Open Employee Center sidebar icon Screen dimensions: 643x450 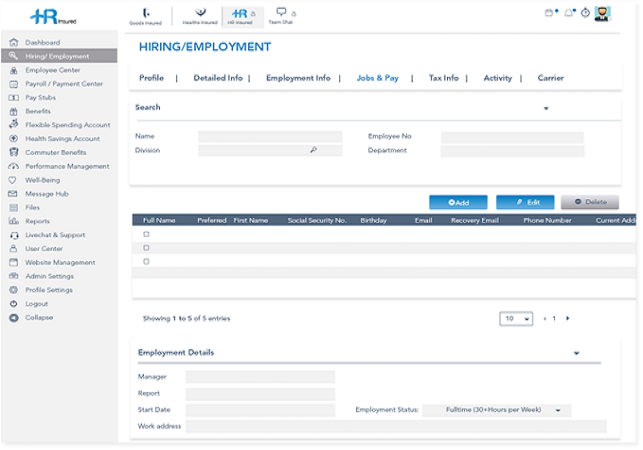click(x=14, y=70)
